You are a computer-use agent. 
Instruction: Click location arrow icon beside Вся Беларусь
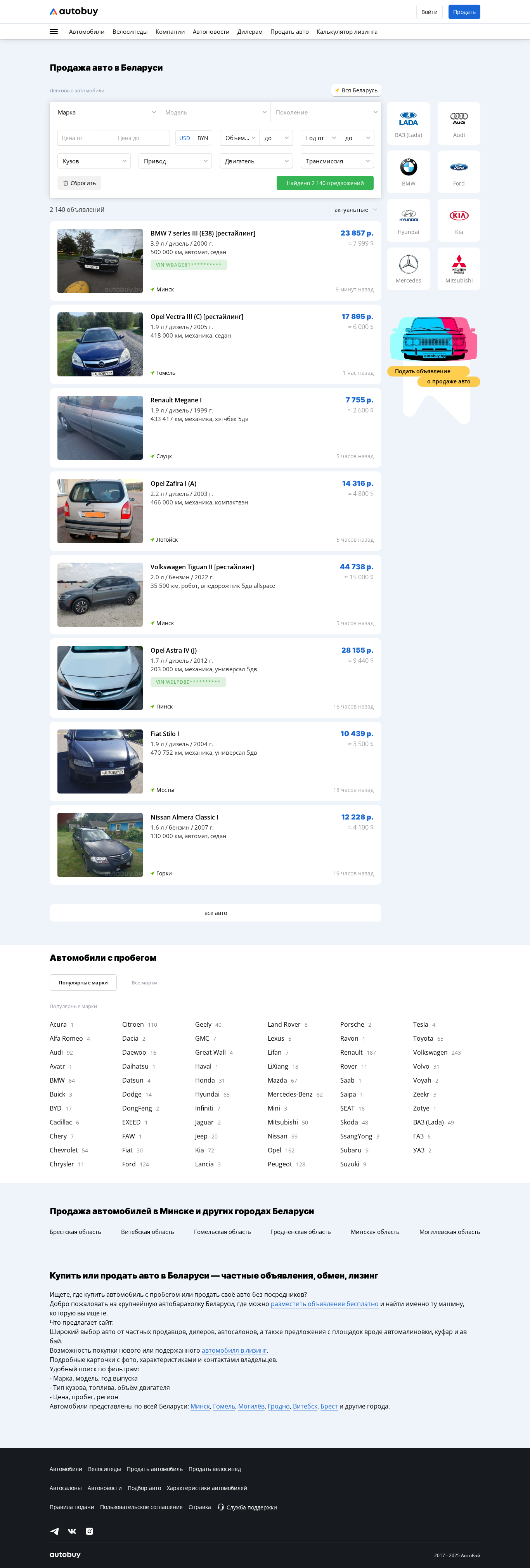(337, 90)
